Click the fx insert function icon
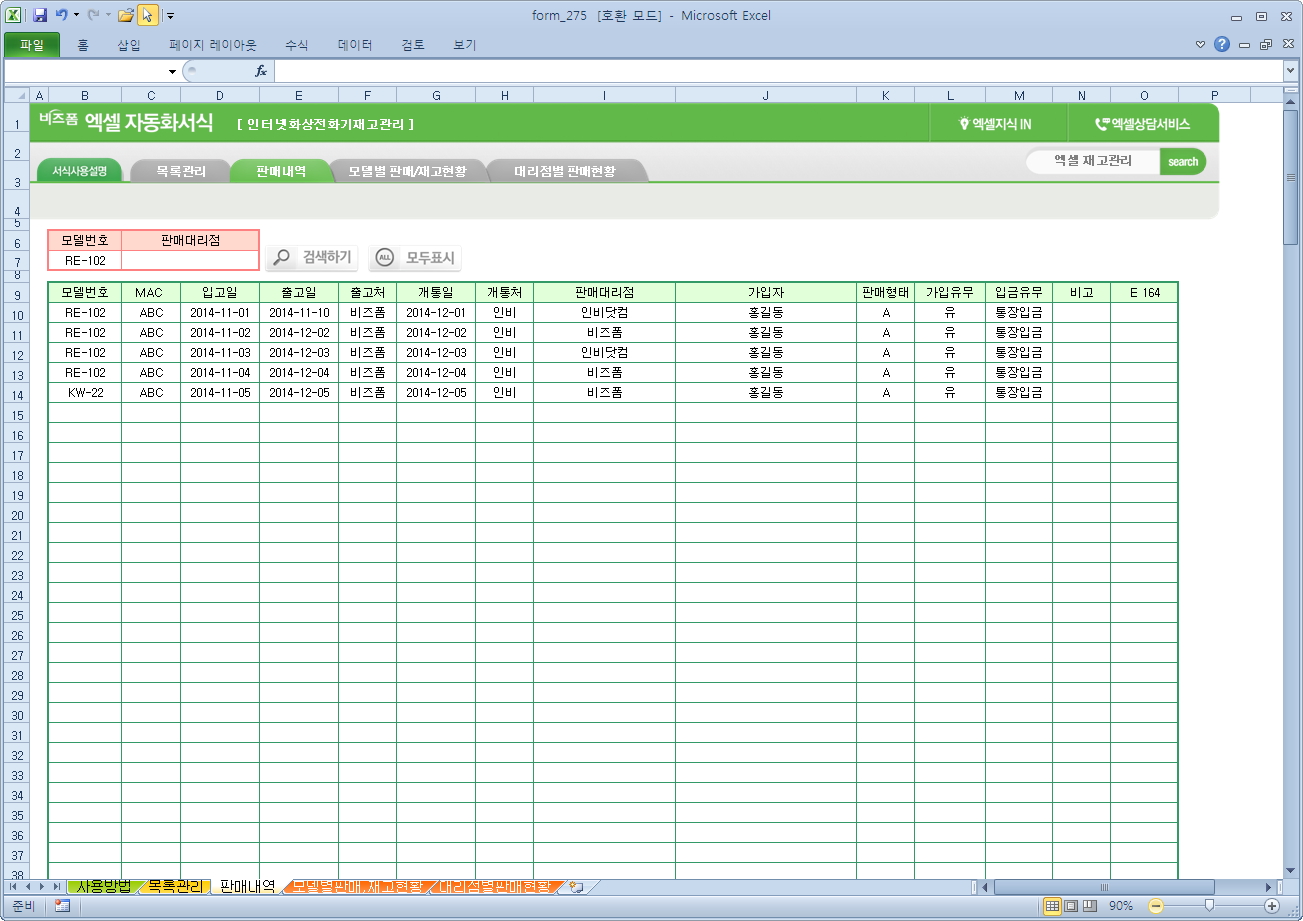Viewport: 1303px width, 921px height. point(261,71)
